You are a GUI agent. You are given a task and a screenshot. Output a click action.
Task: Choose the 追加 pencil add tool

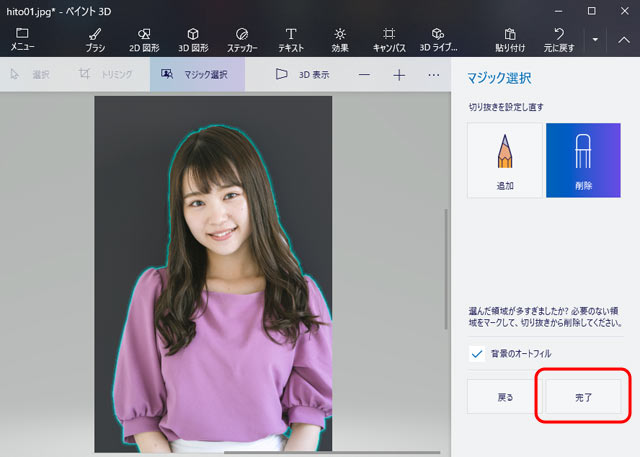pos(505,160)
